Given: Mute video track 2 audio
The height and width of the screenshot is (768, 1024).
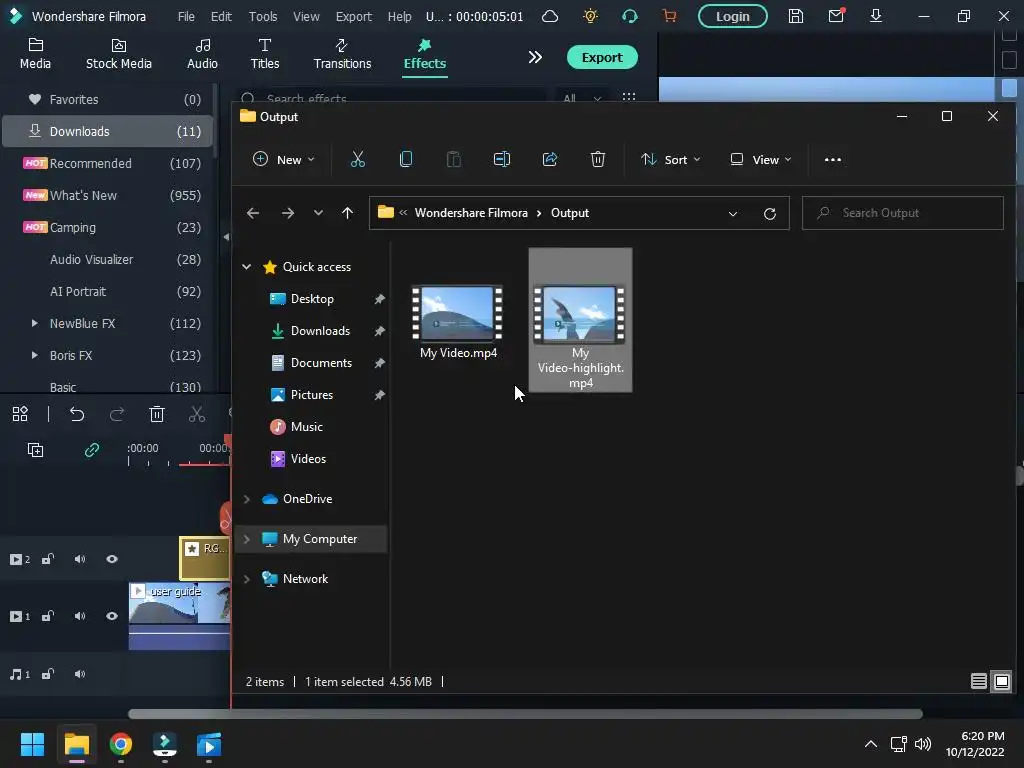Looking at the screenshot, I should pos(80,559).
